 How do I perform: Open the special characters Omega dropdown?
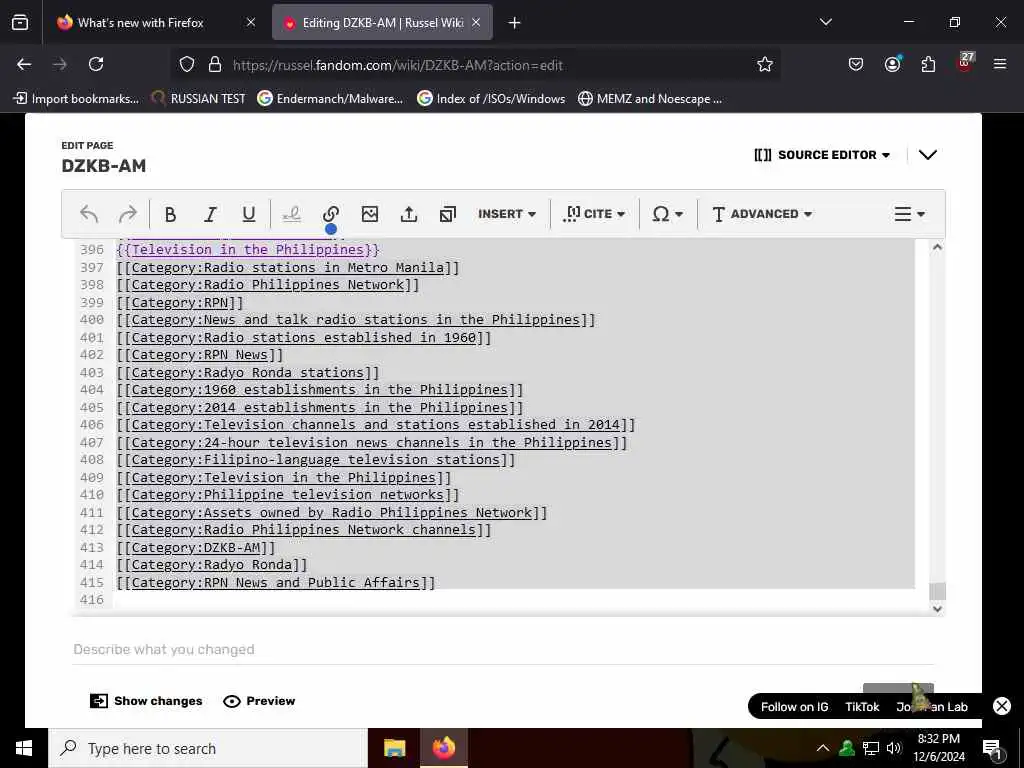[x=667, y=214]
